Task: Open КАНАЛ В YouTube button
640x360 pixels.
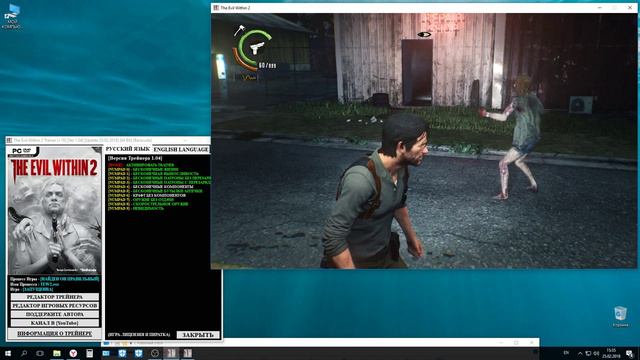Action: coord(55,323)
